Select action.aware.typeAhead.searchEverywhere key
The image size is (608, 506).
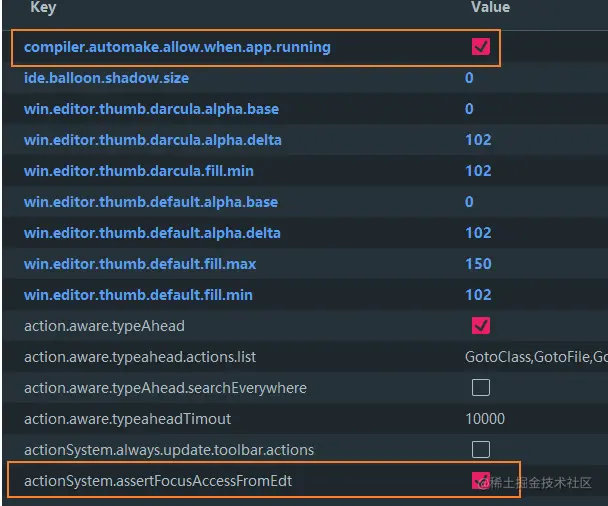point(165,388)
